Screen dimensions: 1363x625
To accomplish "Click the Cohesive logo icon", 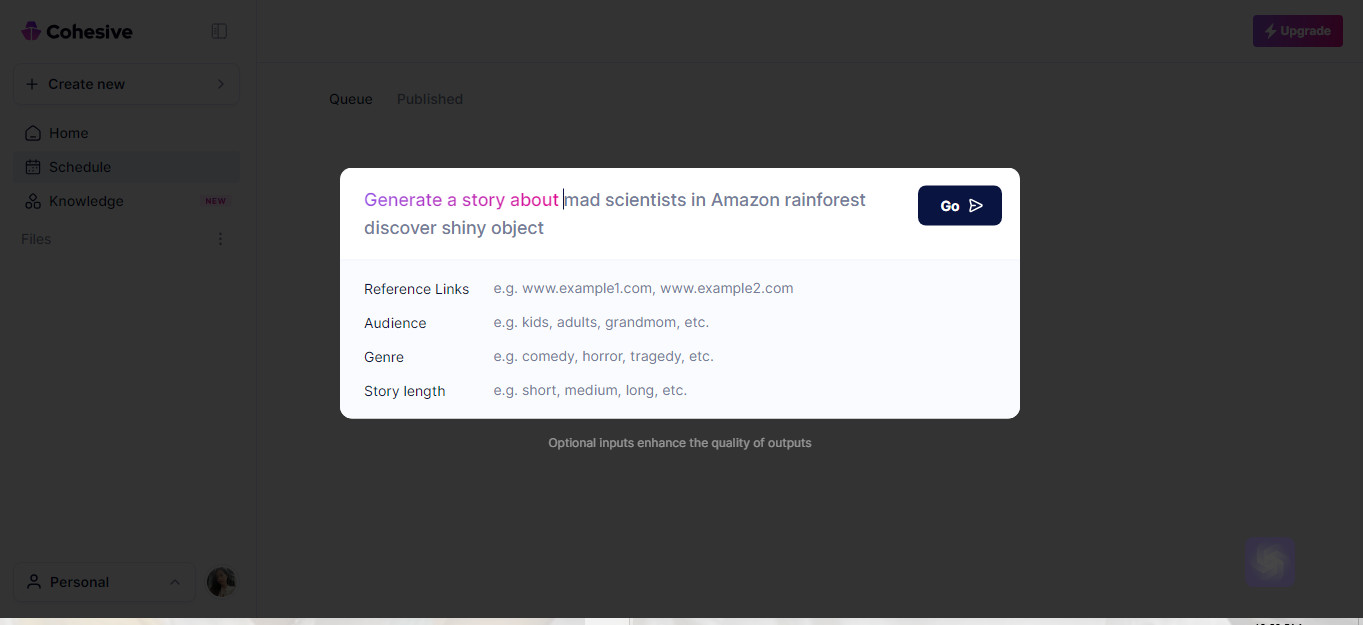I will (31, 31).
